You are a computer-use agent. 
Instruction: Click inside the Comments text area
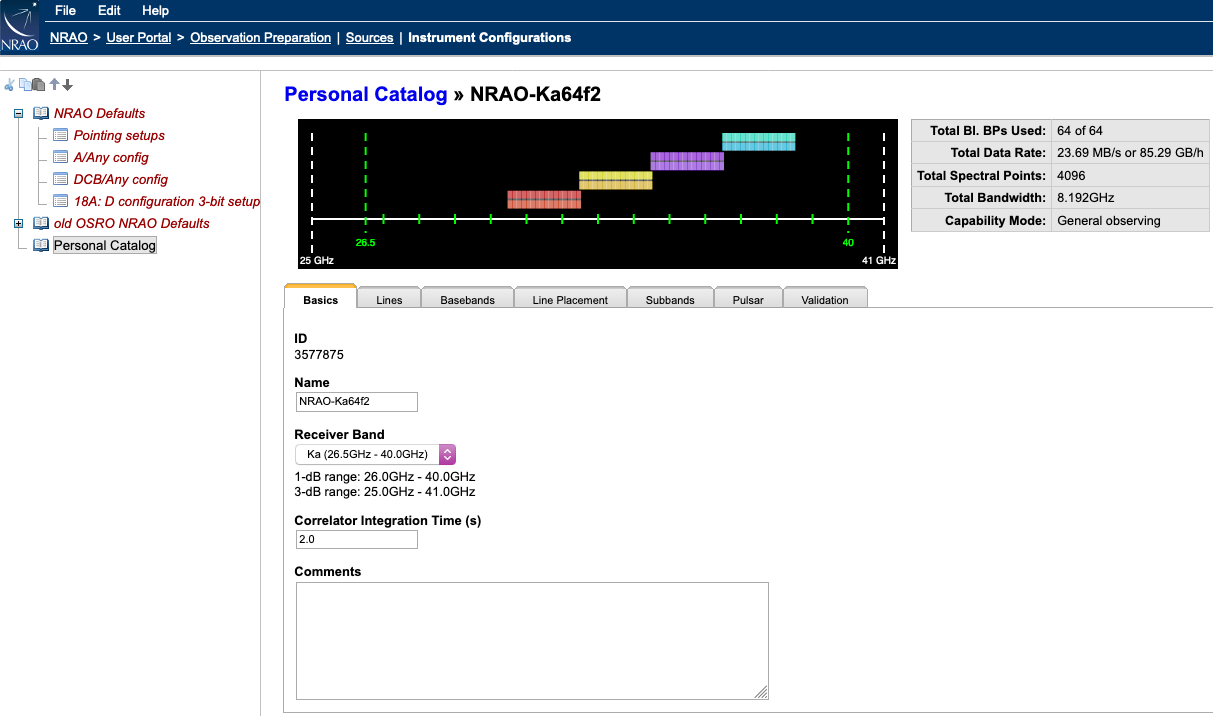point(532,640)
